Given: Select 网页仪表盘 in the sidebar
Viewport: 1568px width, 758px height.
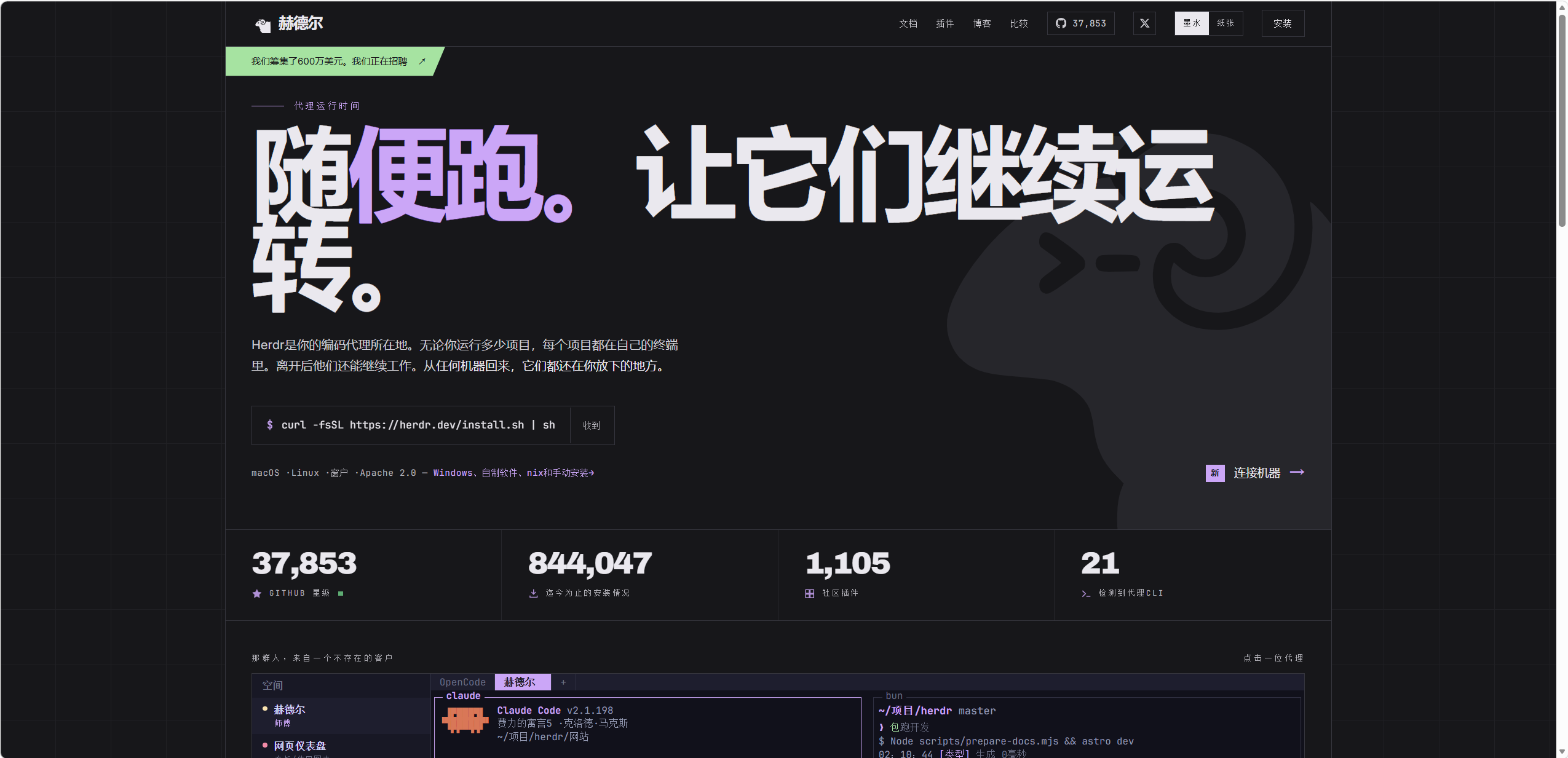Looking at the screenshot, I should [x=341, y=746].
